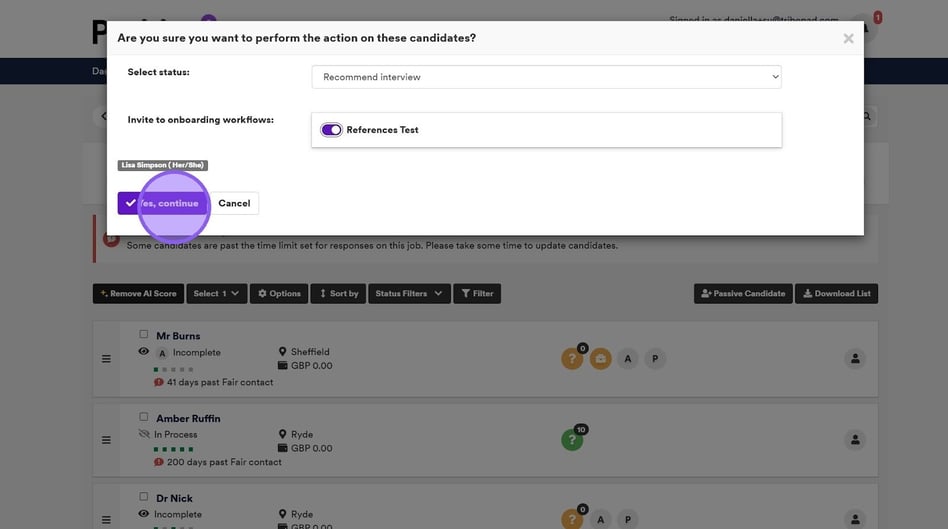
Task: Close the confirmation dialog with X
Action: point(848,39)
